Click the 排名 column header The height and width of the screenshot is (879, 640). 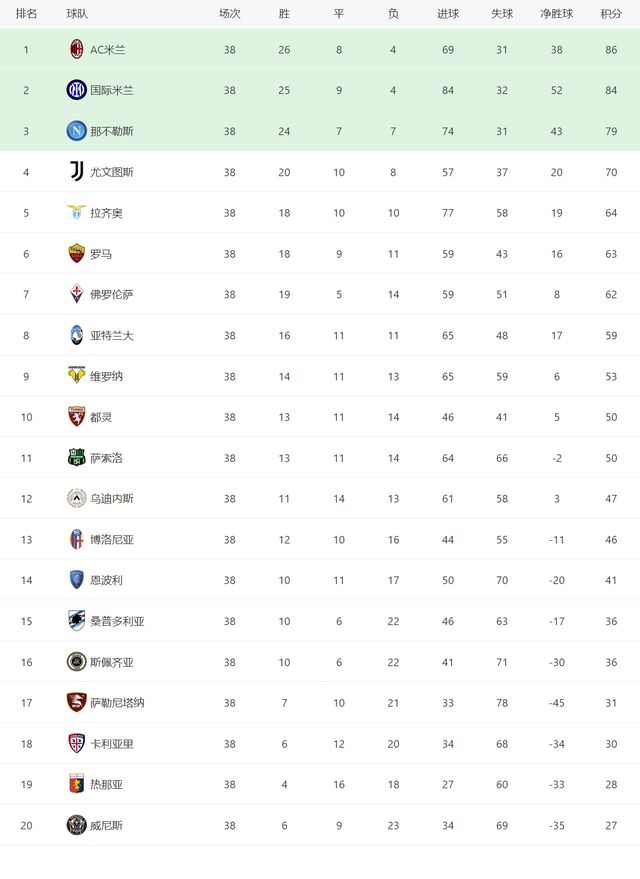(x=26, y=14)
